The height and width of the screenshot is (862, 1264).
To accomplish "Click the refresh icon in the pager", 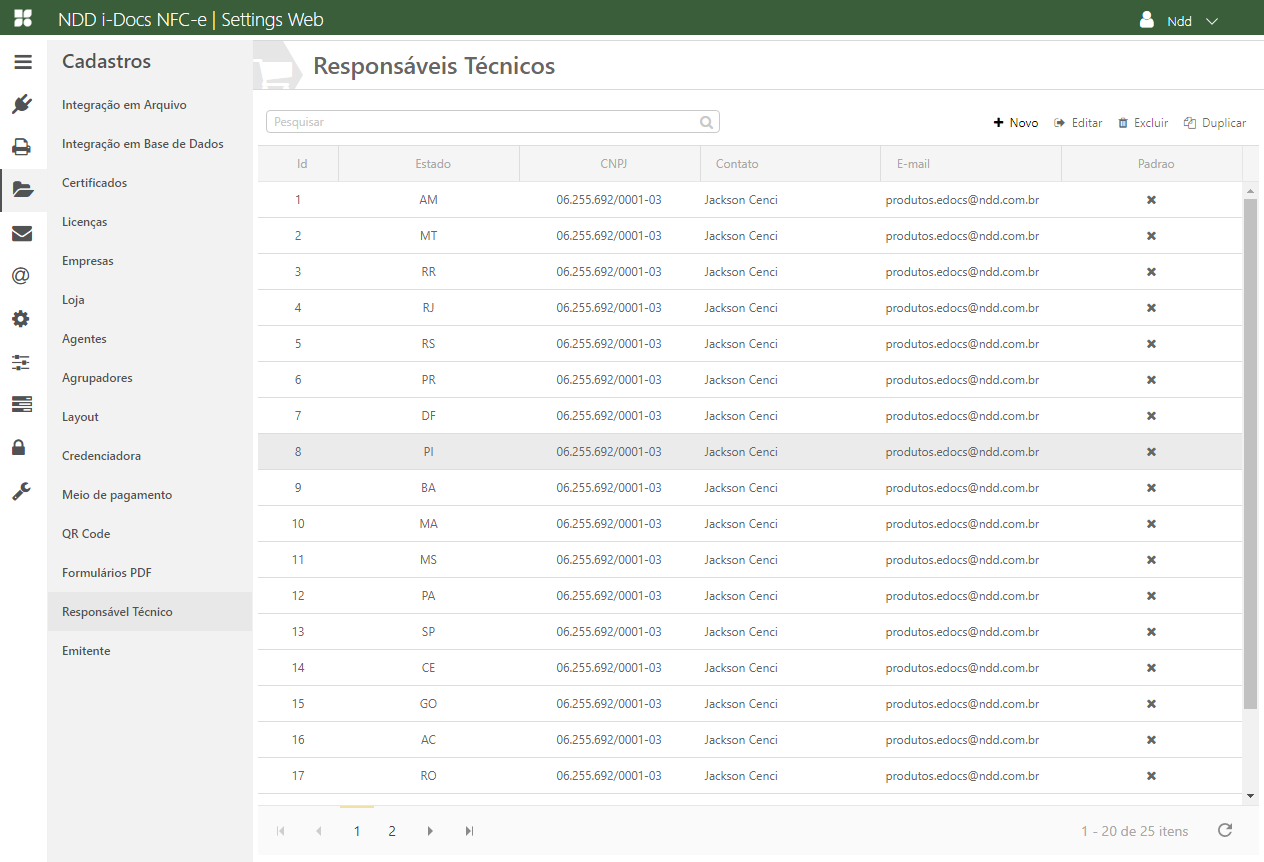I will [x=1225, y=830].
